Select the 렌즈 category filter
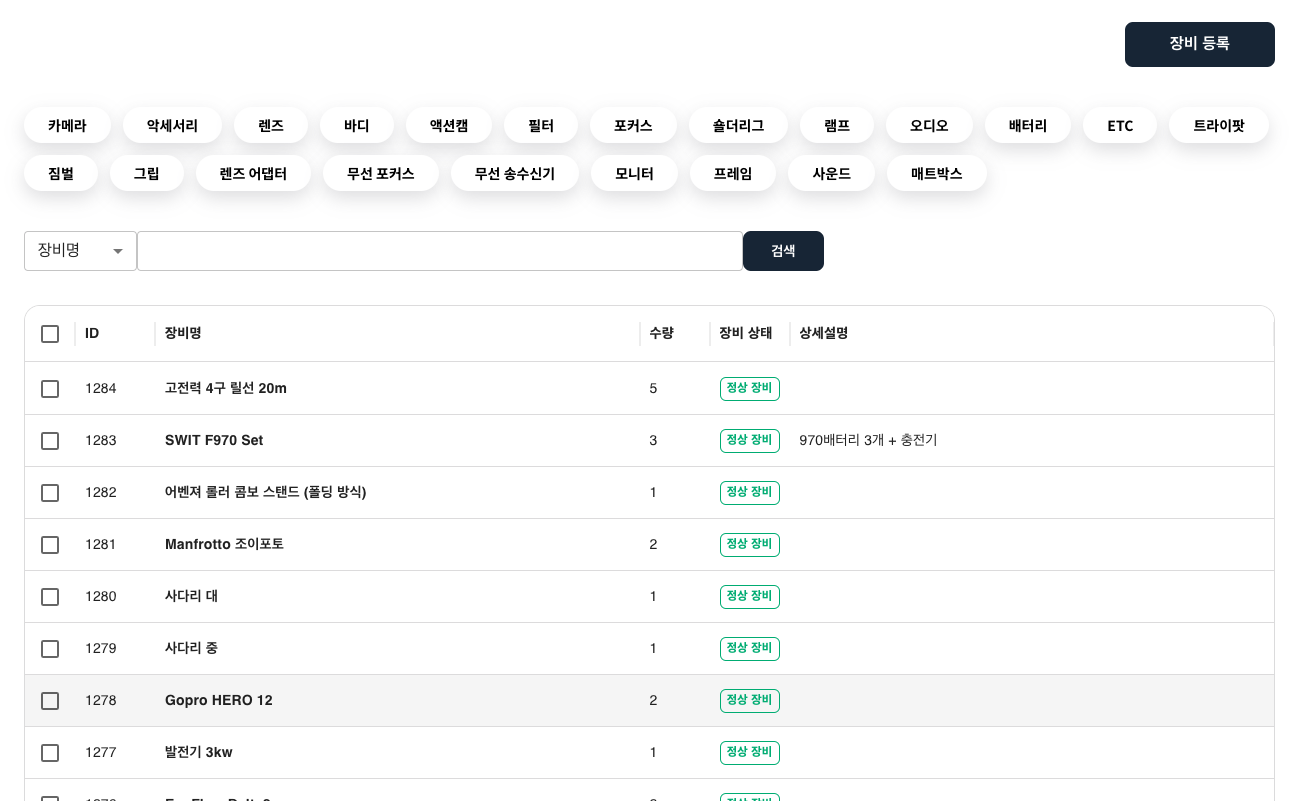This screenshot has height=801, width=1292. 271,126
